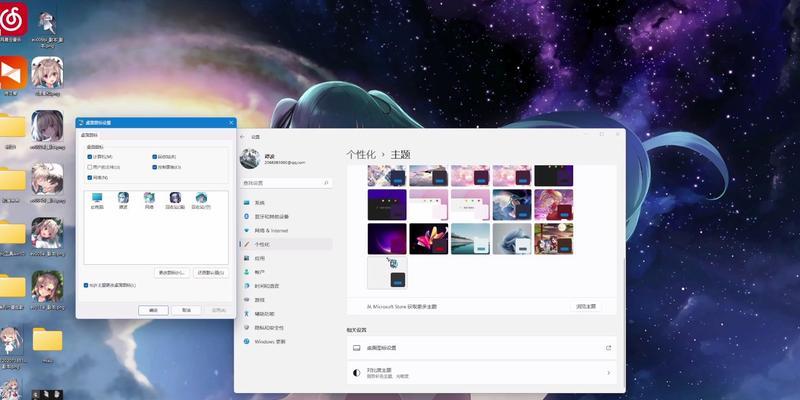This screenshot has width=800, height=400.
Task: Choose the black and purple theme in top row
Action: click(x=554, y=176)
